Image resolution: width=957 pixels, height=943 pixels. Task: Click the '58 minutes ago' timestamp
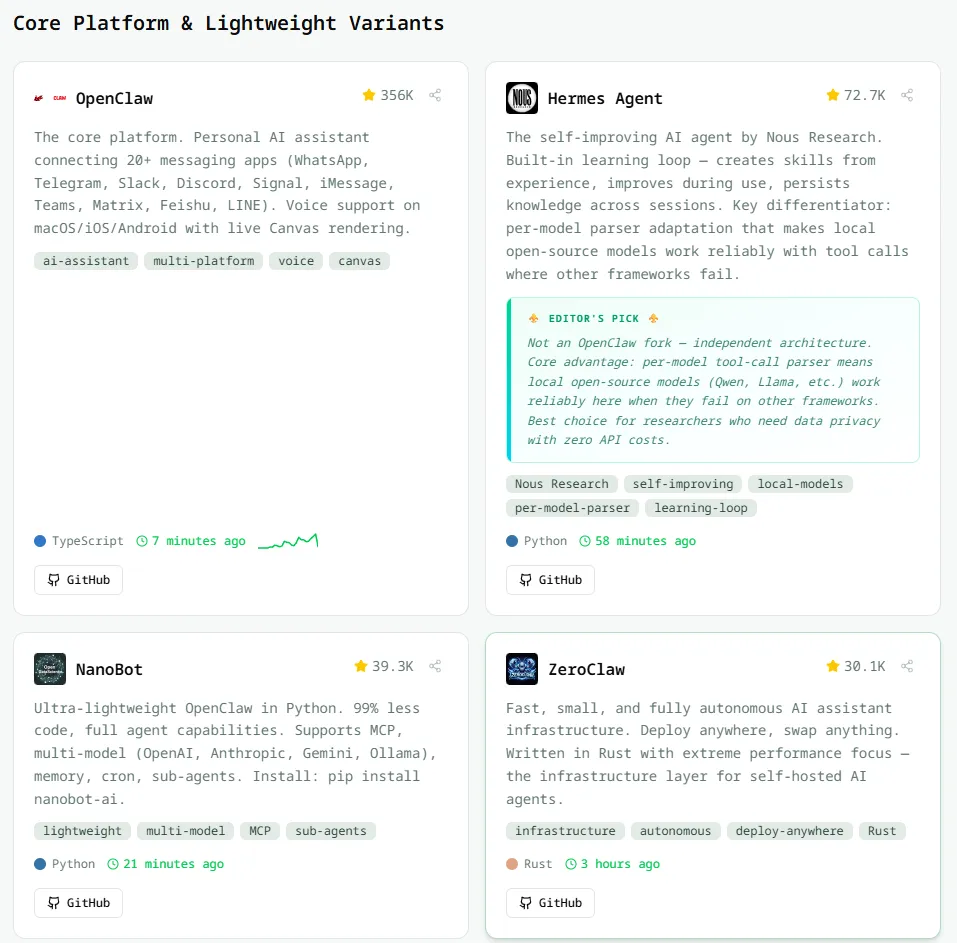[x=638, y=541]
